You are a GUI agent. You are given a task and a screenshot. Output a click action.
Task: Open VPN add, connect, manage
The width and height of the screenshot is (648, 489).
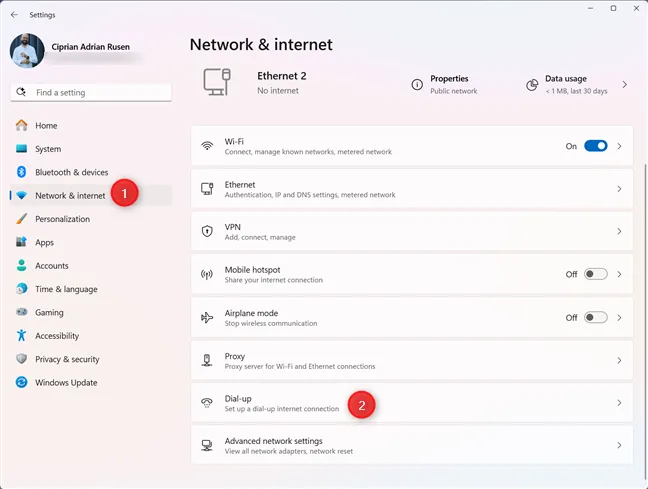click(412, 231)
